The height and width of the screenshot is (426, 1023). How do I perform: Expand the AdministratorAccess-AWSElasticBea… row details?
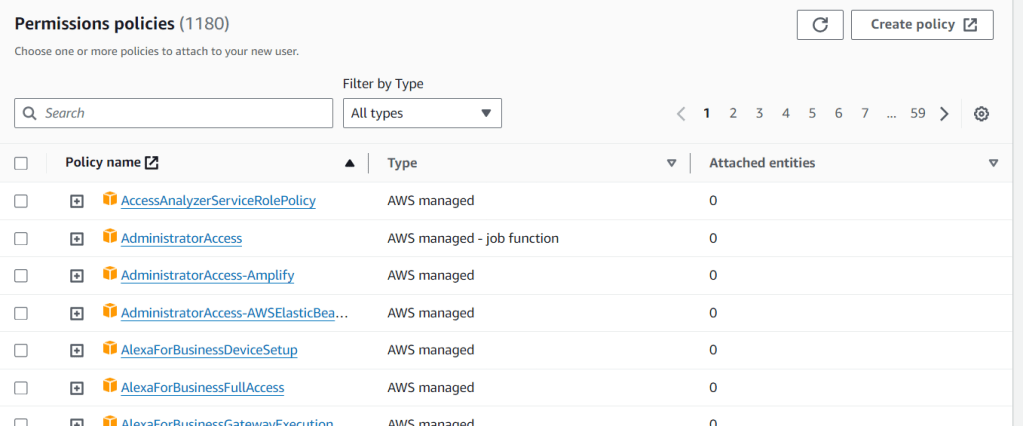(77, 314)
